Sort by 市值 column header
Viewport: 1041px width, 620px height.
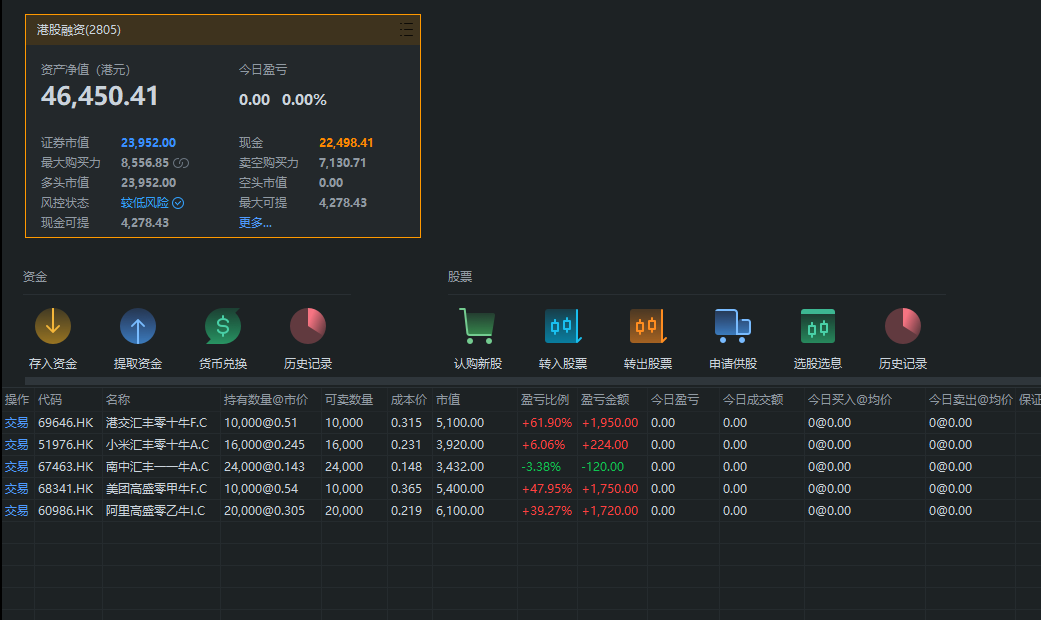pyautogui.click(x=448, y=400)
